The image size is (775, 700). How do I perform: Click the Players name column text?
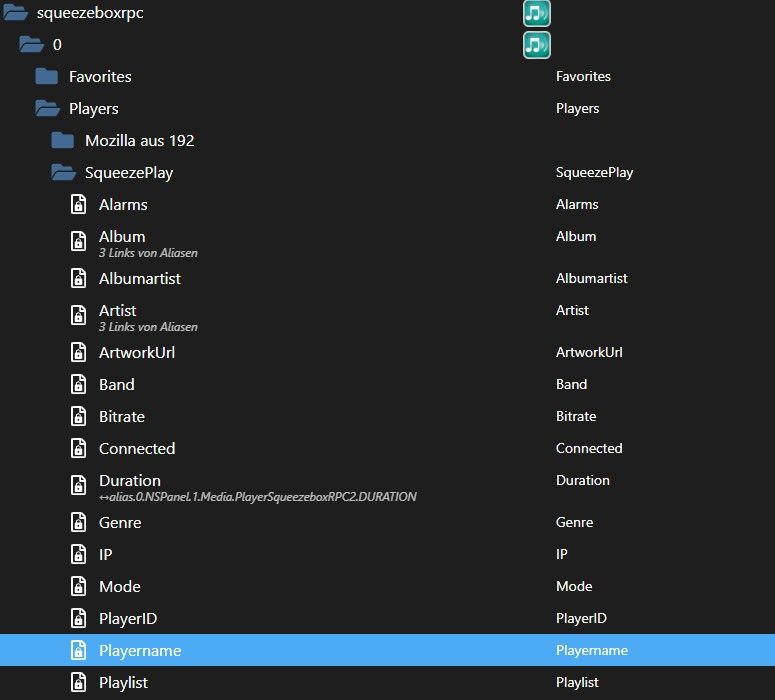coord(577,108)
